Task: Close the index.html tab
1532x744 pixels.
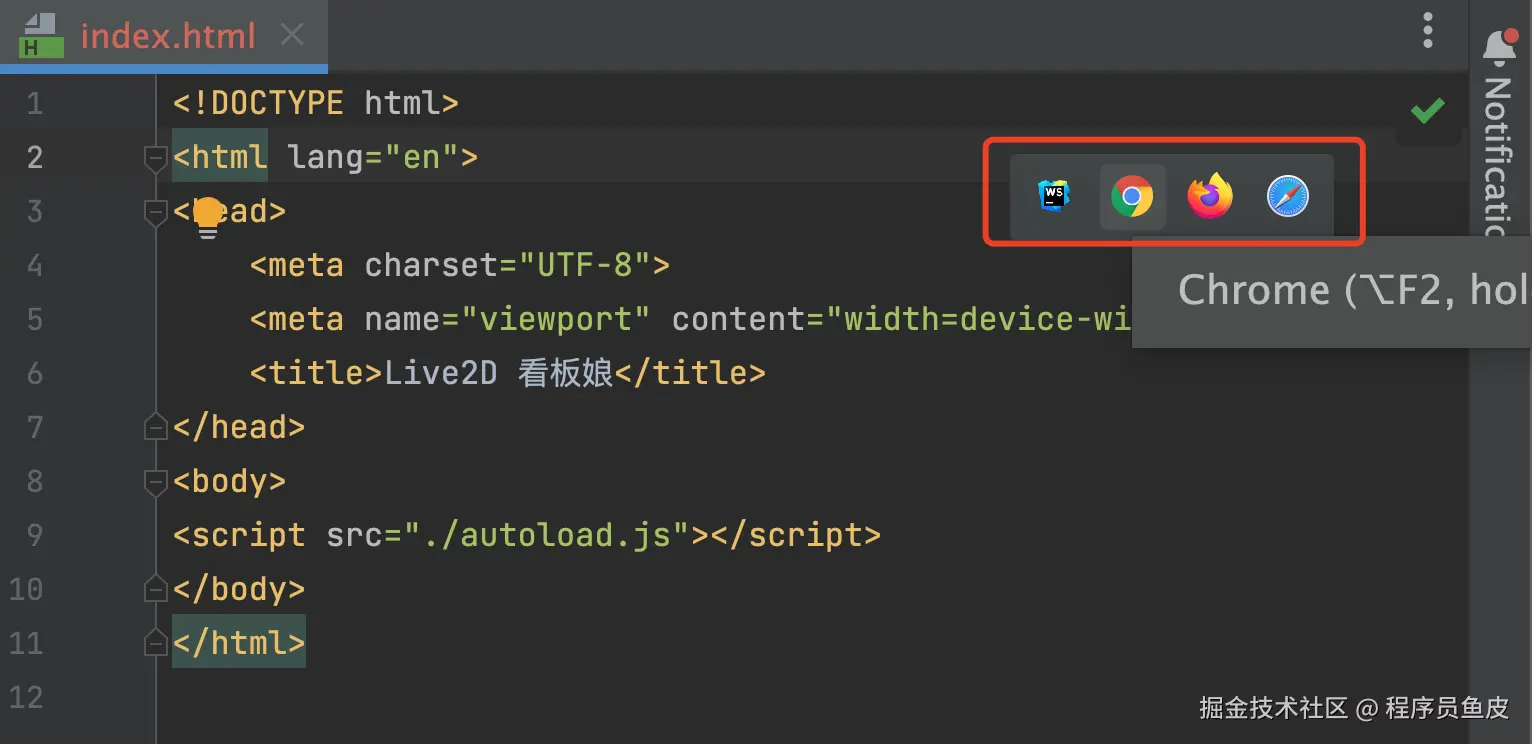Action: 292,36
